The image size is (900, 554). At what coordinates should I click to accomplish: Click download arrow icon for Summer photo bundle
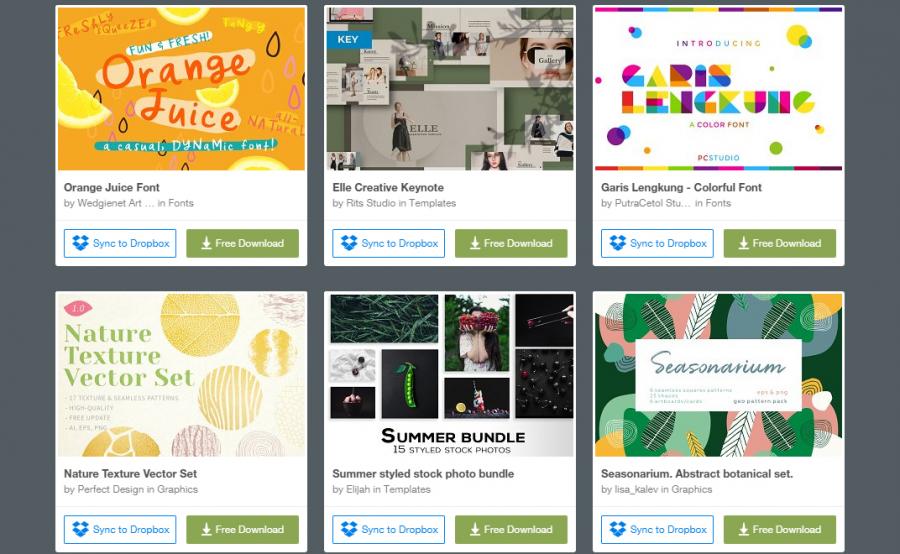[x=475, y=529]
